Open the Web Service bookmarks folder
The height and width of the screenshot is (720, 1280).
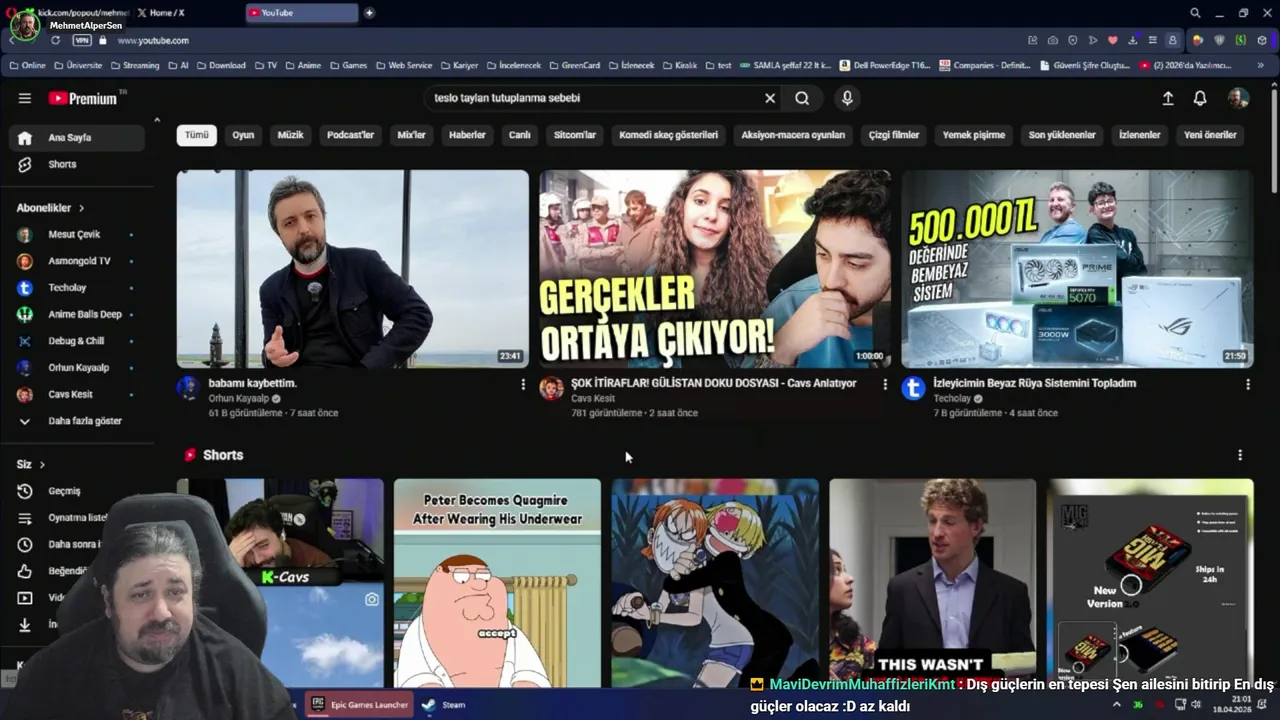(404, 65)
